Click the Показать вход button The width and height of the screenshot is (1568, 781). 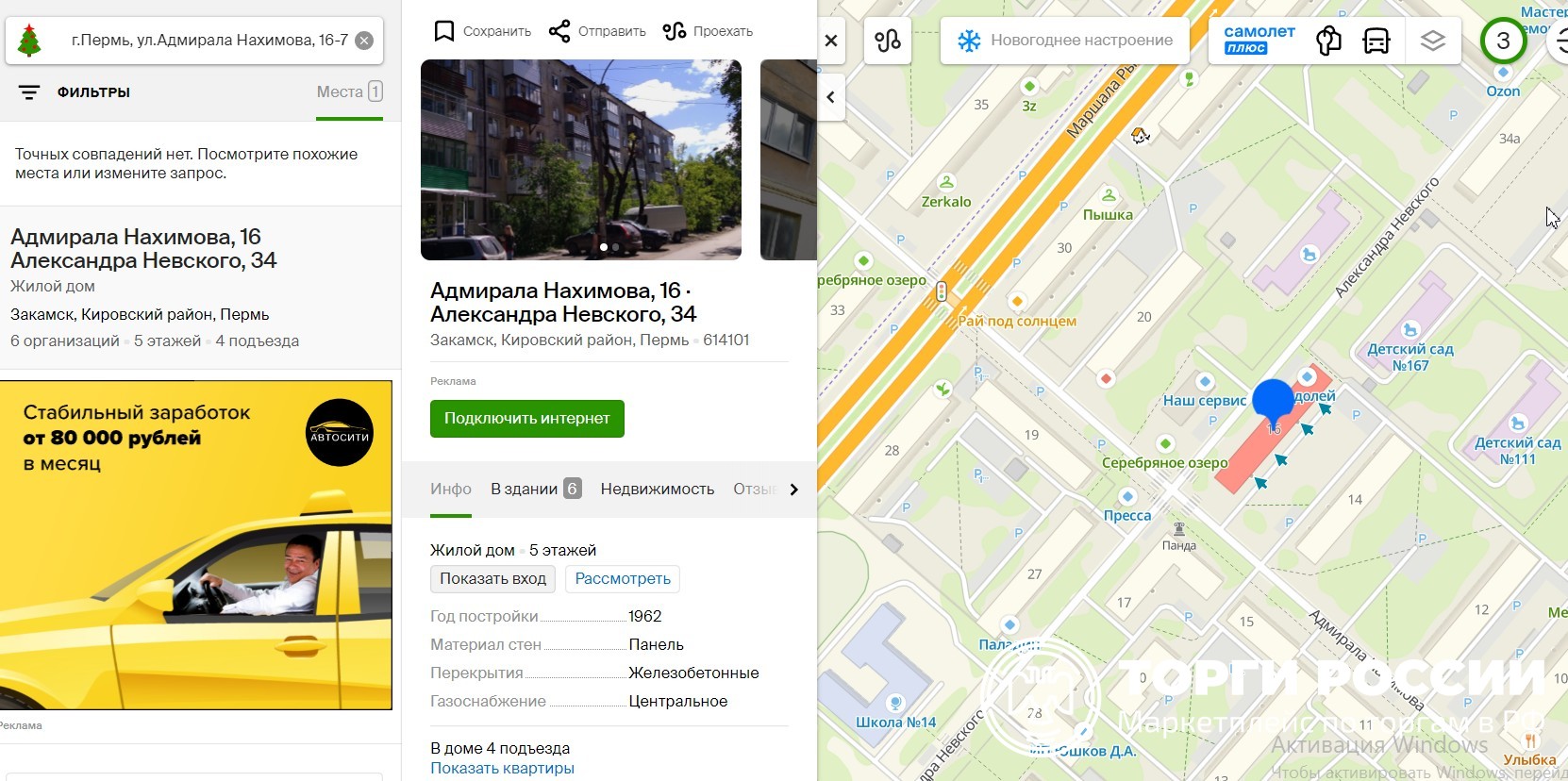(492, 578)
